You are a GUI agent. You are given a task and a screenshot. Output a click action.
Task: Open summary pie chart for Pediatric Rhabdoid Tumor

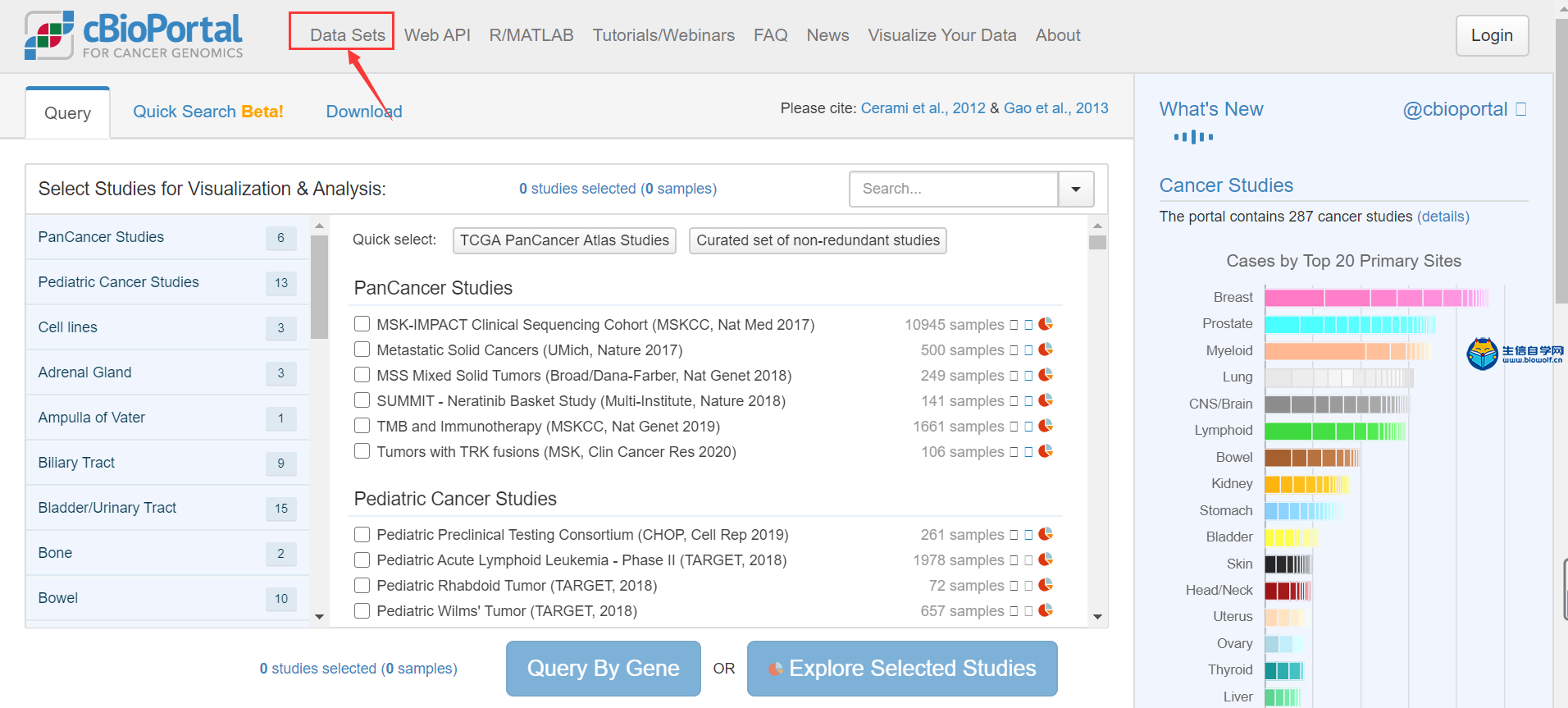click(x=1046, y=585)
